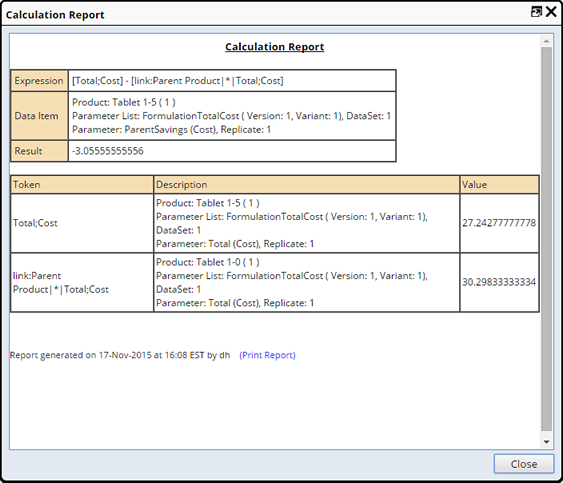This screenshot has height=483, width=563.
Task: Click the scrollbar down arrow
Action: 546,442
